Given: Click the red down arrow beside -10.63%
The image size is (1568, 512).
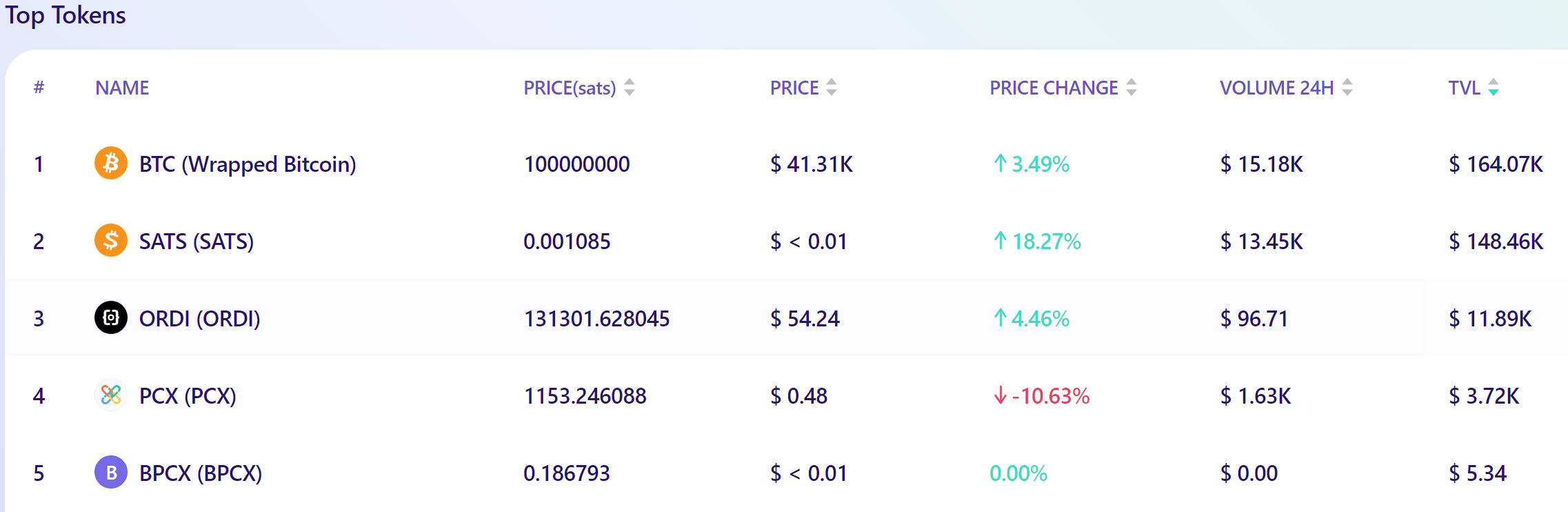Looking at the screenshot, I should [x=998, y=396].
